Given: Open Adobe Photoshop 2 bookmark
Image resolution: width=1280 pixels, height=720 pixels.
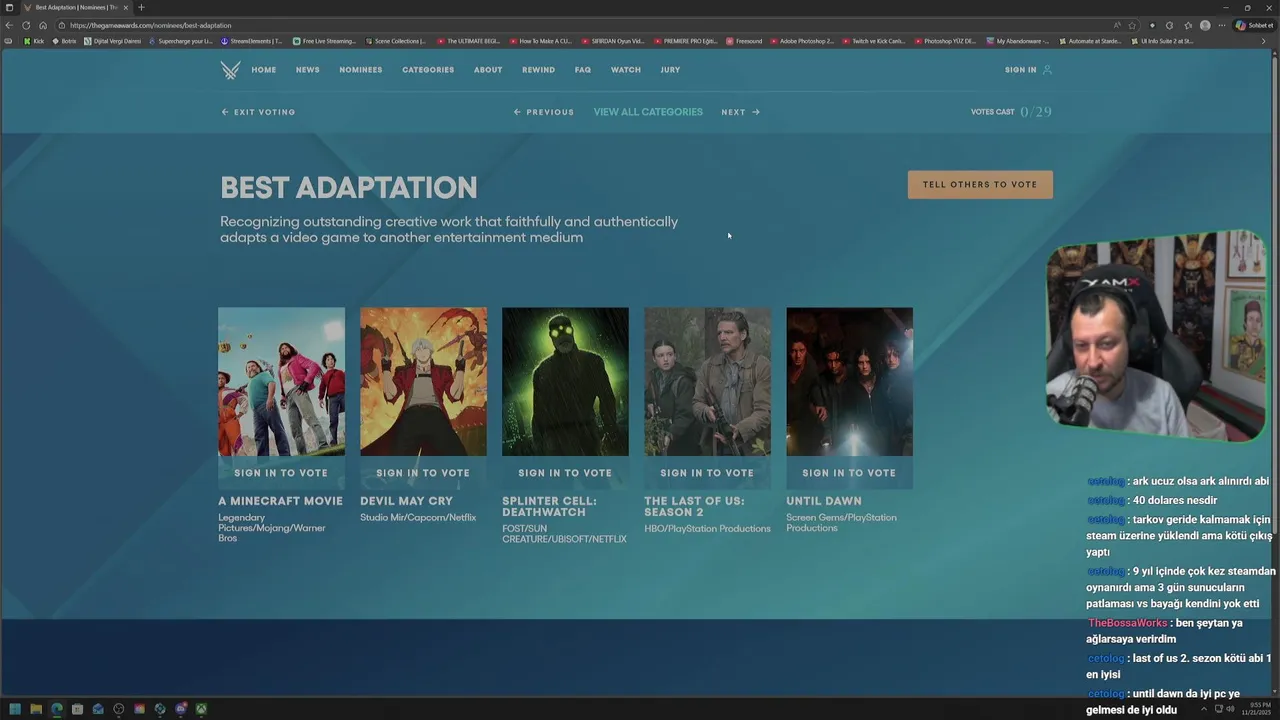Looking at the screenshot, I should [x=802, y=41].
